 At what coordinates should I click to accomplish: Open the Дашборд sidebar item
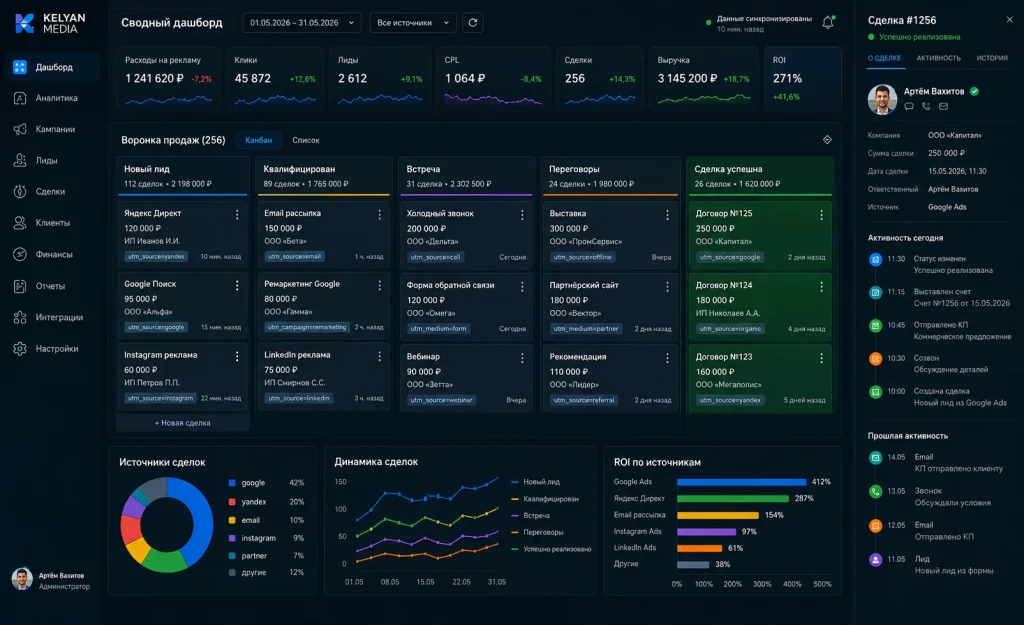point(52,67)
